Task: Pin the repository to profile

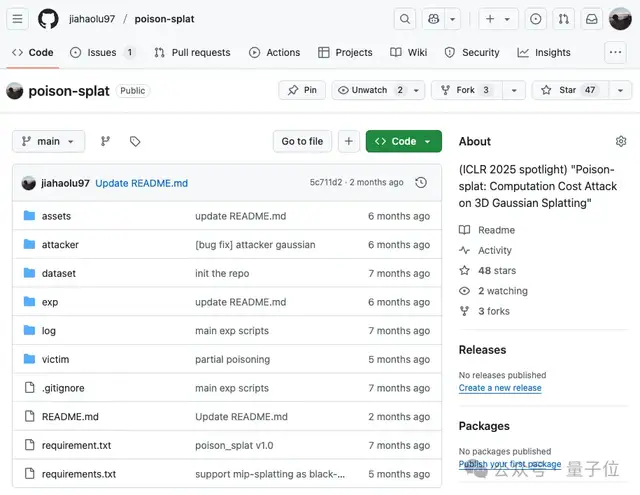Action: pos(302,90)
